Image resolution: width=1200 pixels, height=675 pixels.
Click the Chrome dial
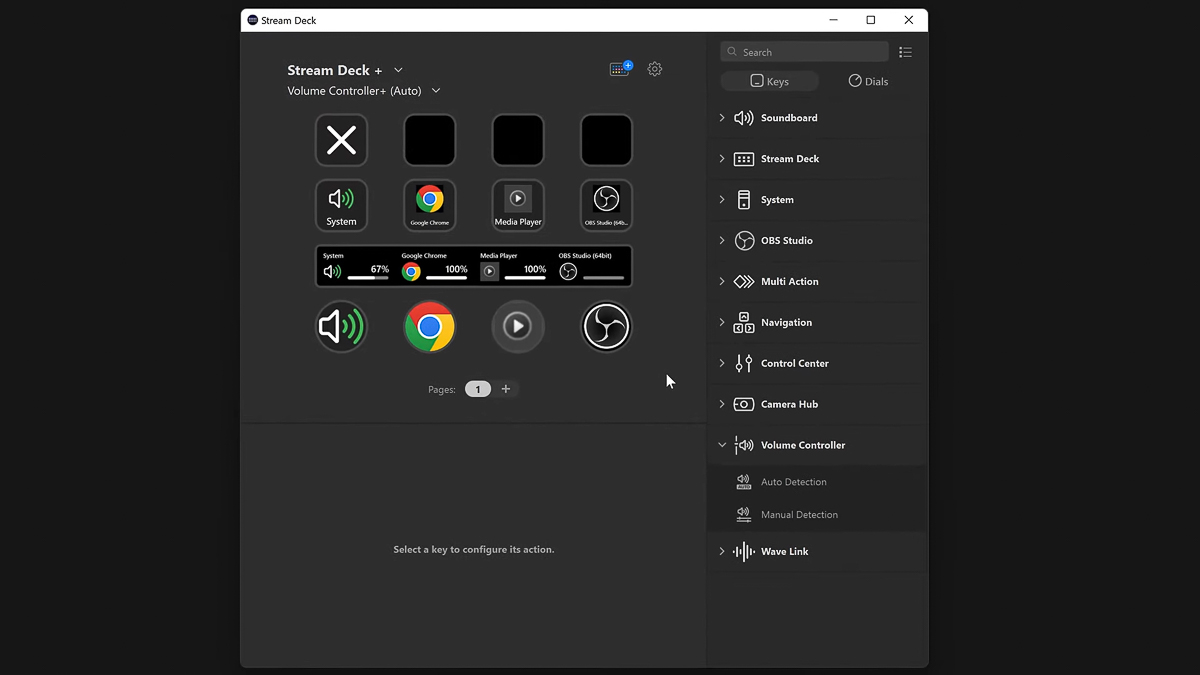point(430,326)
